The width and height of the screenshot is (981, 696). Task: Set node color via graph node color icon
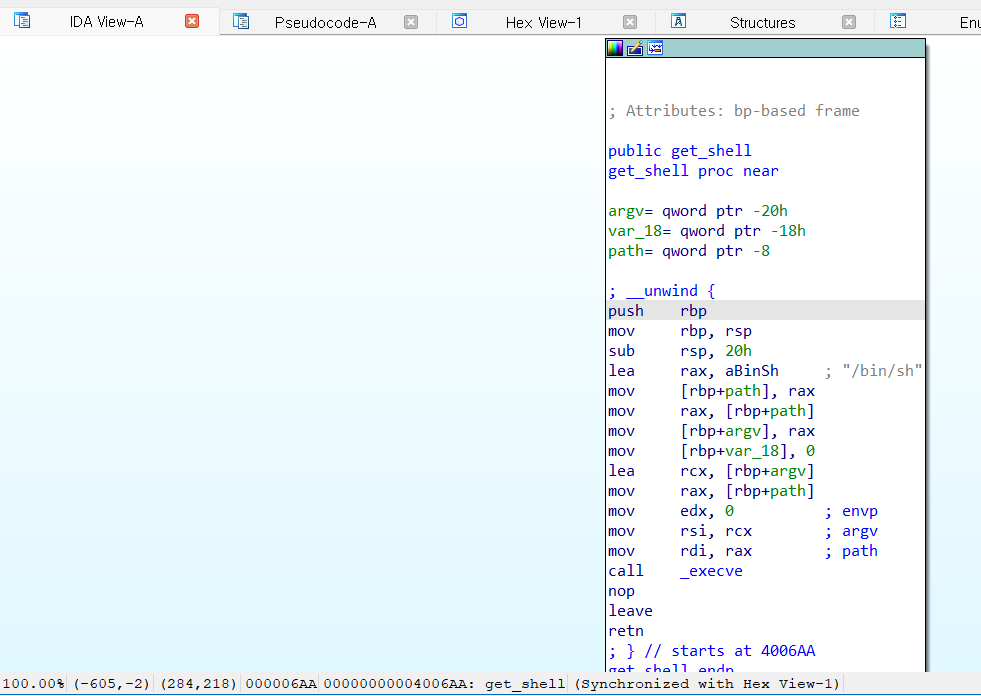pos(615,48)
